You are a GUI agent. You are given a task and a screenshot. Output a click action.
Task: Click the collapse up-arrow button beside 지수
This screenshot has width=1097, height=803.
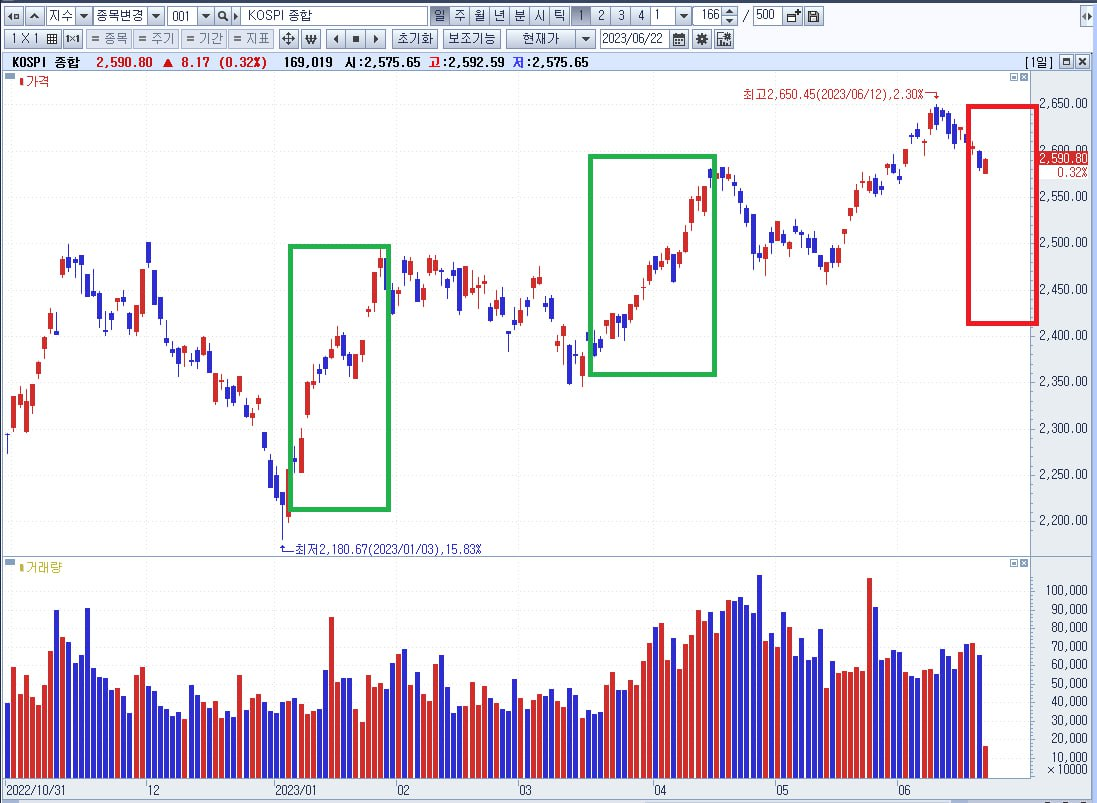pyautogui.click(x=34, y=15)
